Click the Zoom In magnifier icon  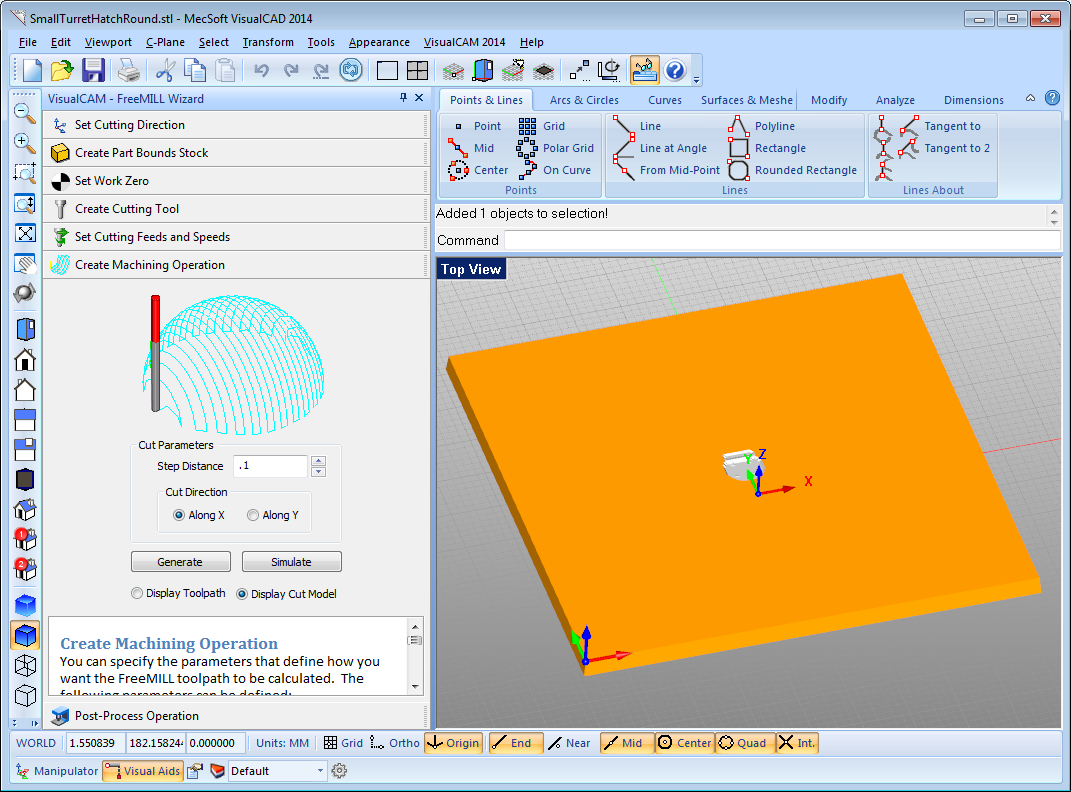25,143
